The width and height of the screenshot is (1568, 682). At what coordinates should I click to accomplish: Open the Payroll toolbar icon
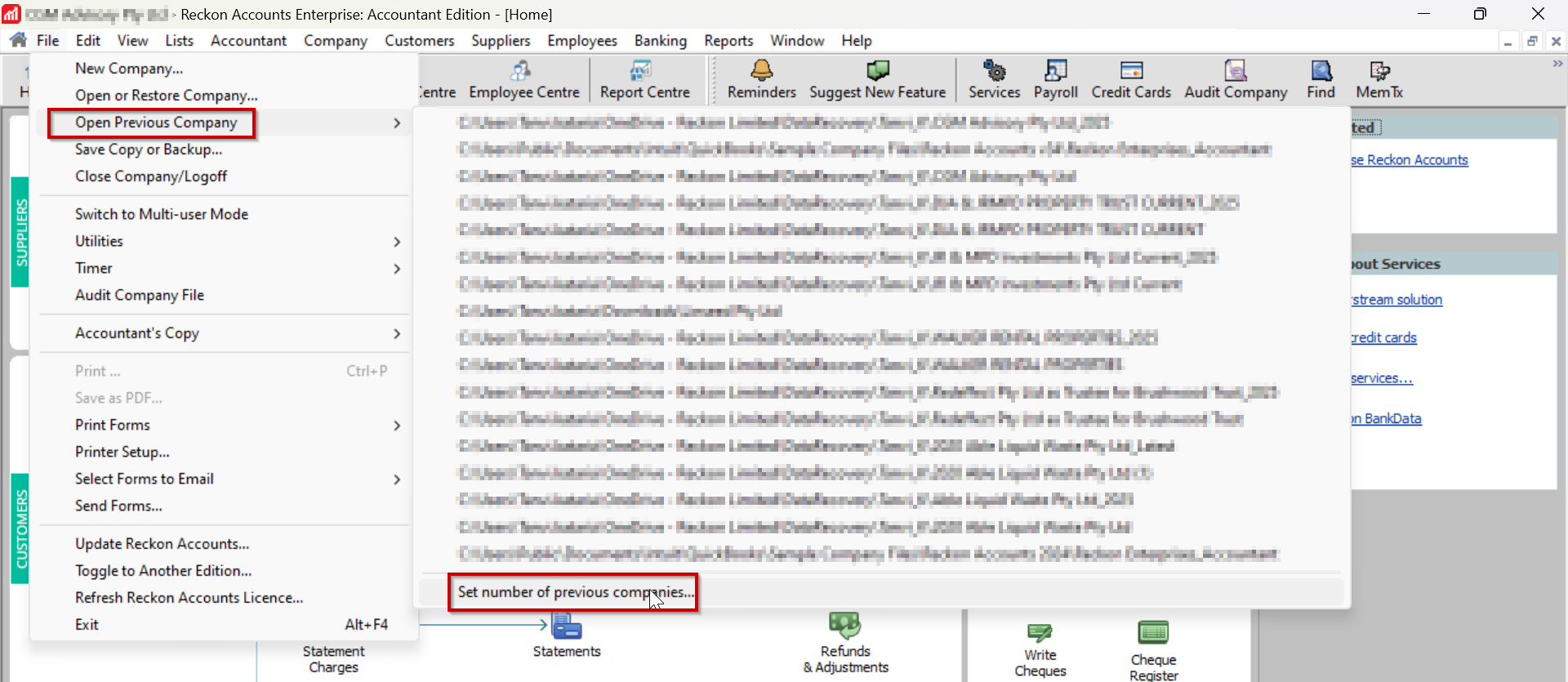coord(1055,80)
